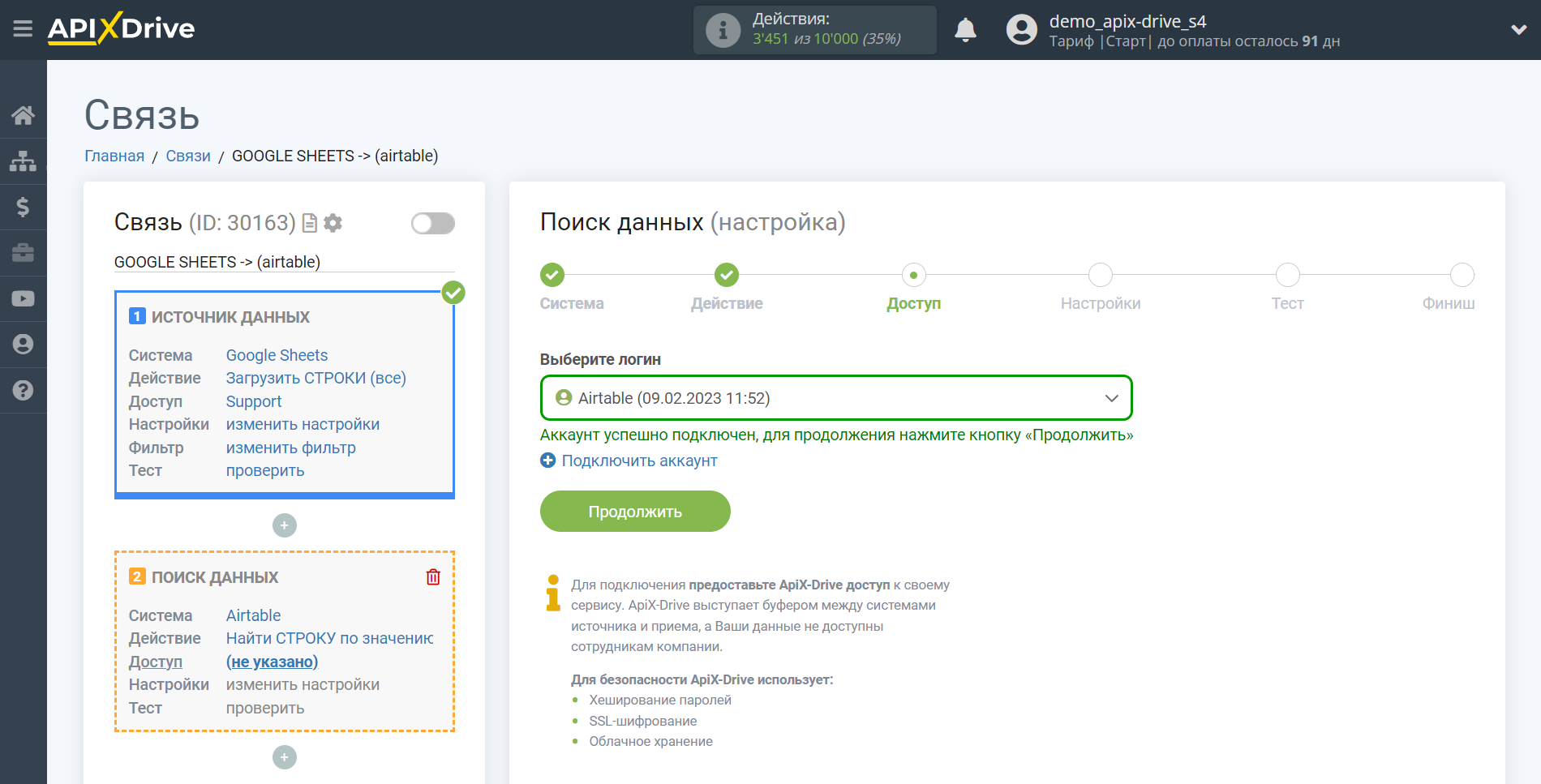
Task: Go to the Настройки step
Action: click(x=1100, y=275)
